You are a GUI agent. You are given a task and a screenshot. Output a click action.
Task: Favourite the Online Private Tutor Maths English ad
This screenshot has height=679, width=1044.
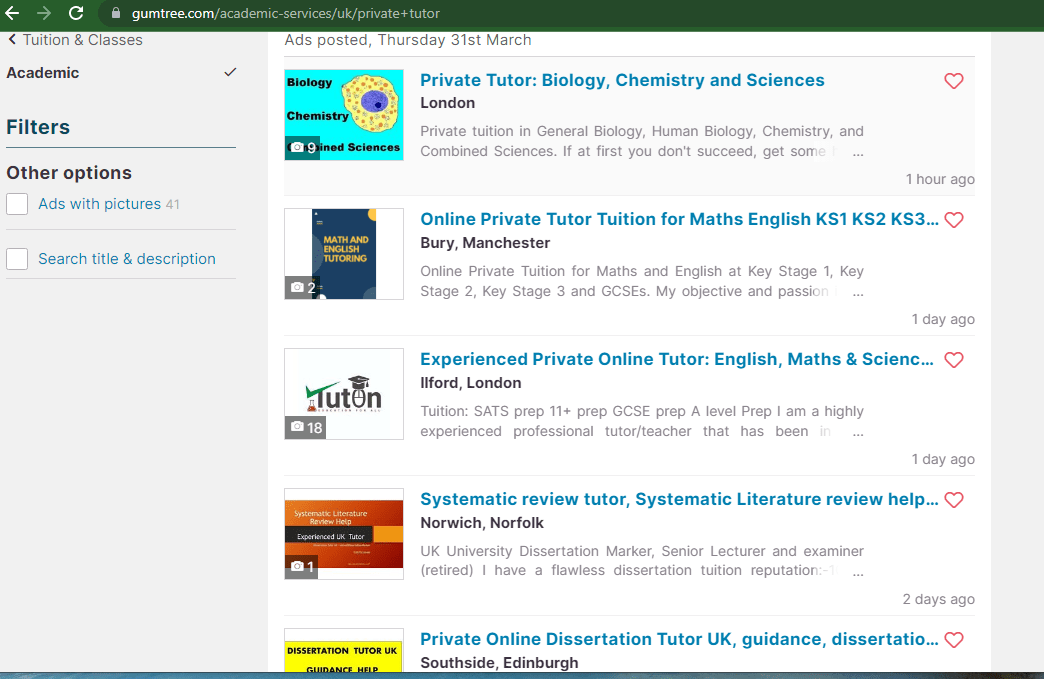tap(953, 220)
